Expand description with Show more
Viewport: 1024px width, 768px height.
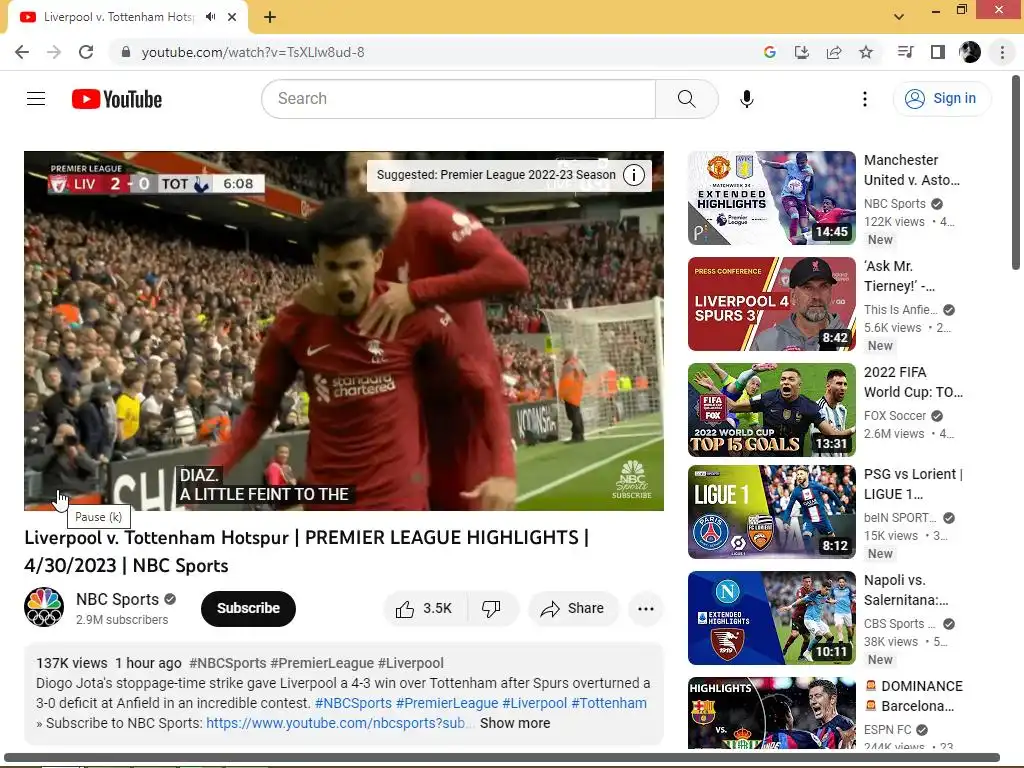click(x=515, y=724)
